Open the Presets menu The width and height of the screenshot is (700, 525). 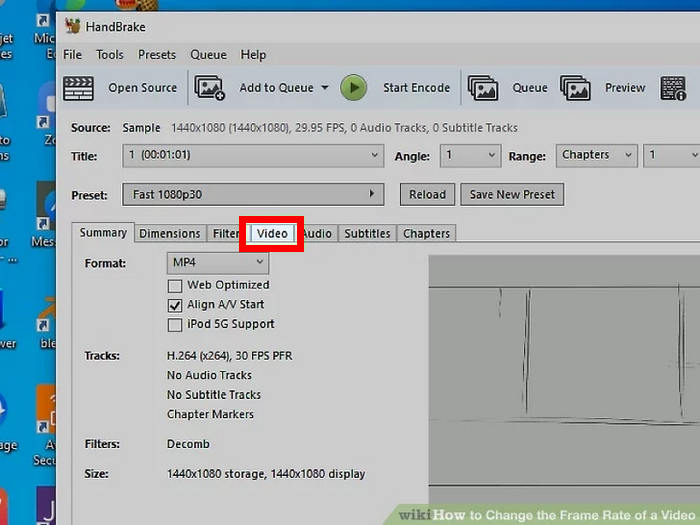(156, 55)
